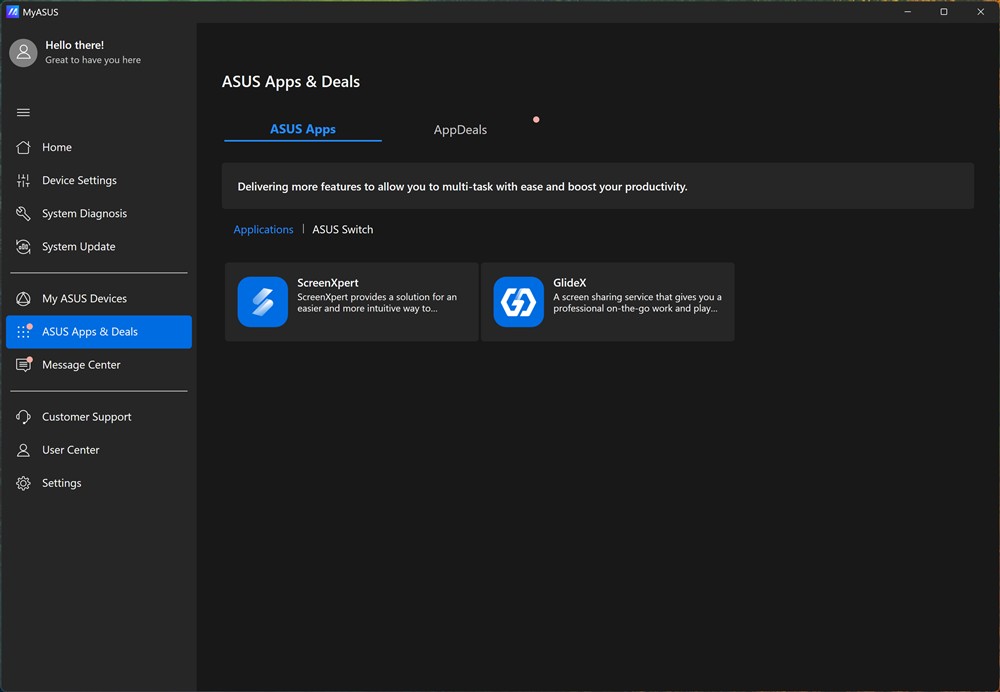Click System Diagnosis wrench icon
Viewport: 1000px width, 692px height.
click(23, 214)
